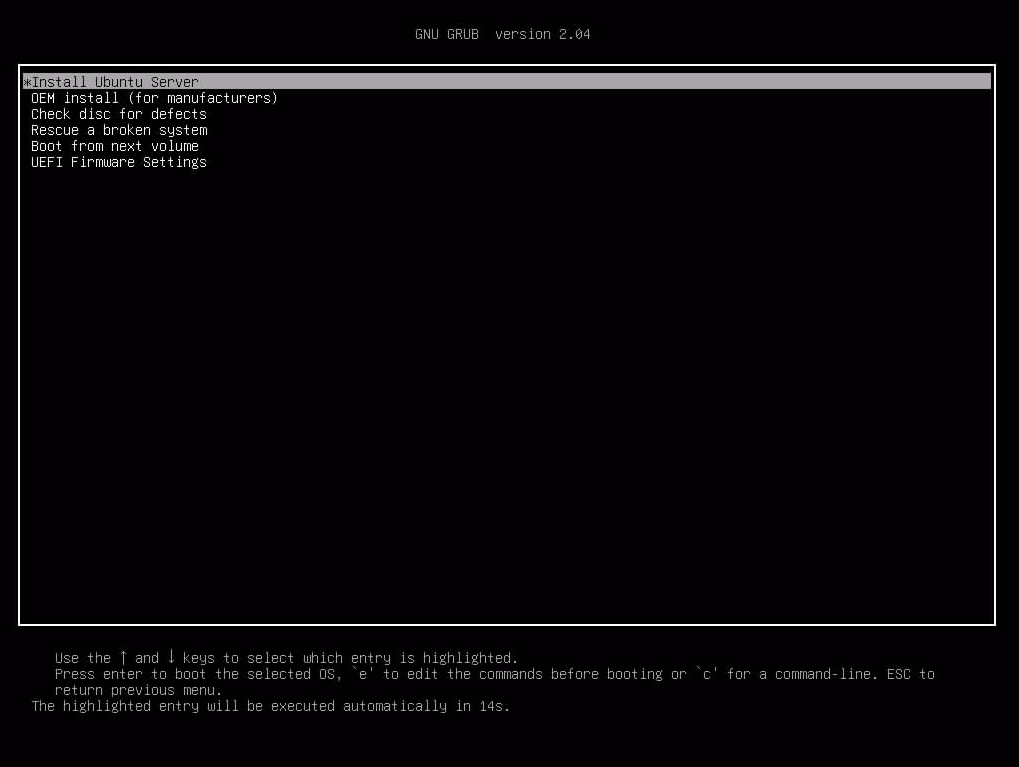Viewport: 1019px width, 767px height.
Task: Click the GNU GRUB version 2.04 title
Action: [502, 34]
